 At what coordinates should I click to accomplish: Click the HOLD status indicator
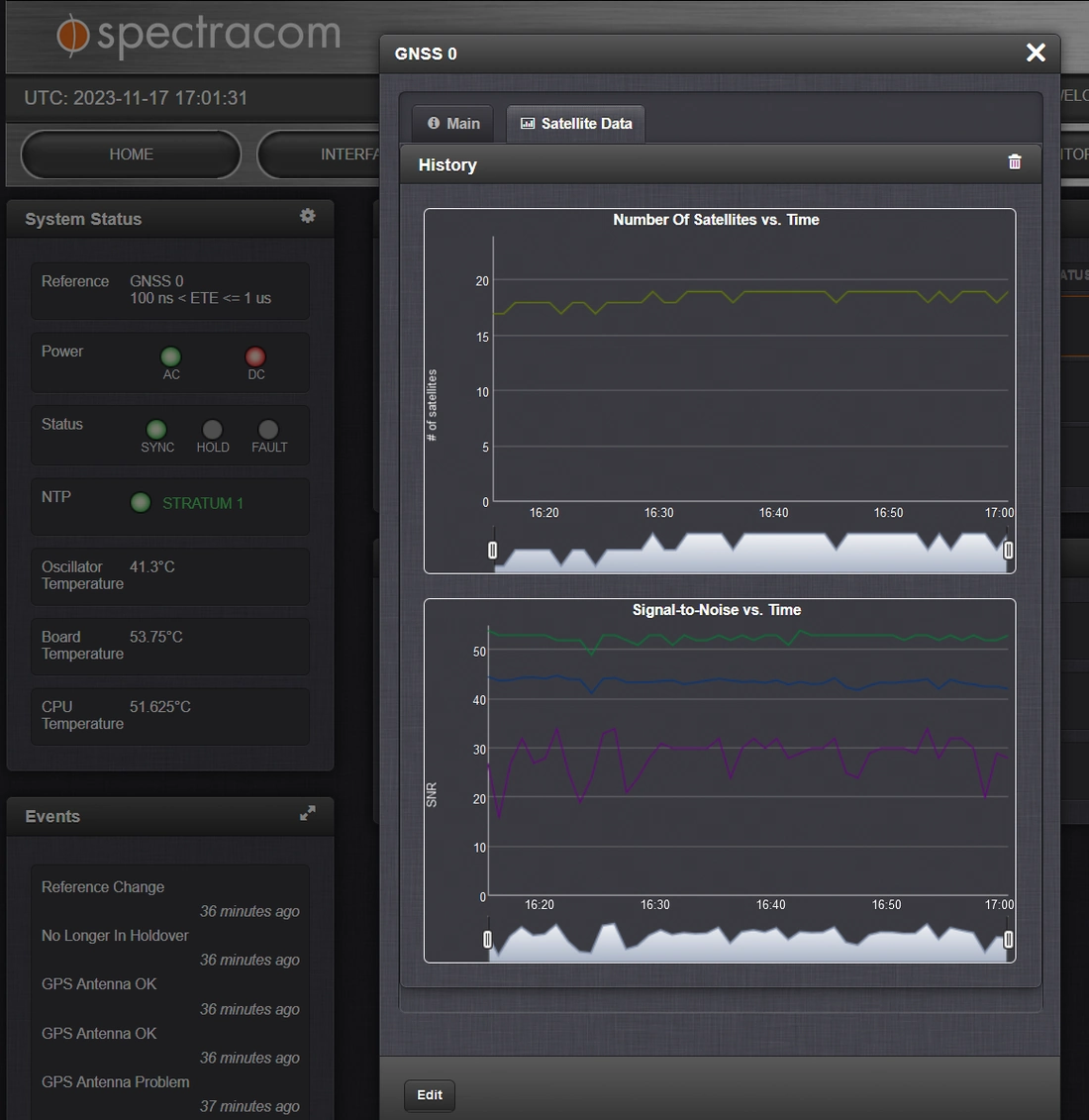pos(212,430)
